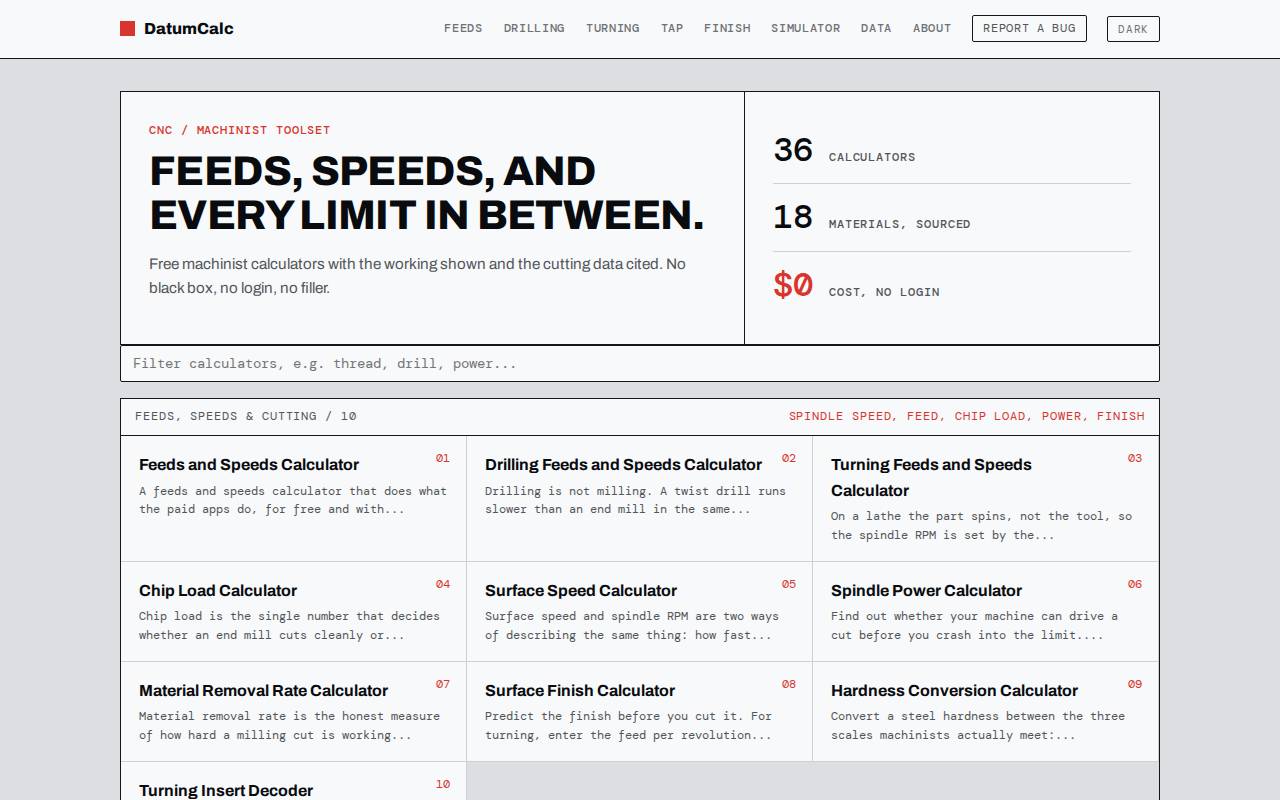Open the Hardness Conversion Calculator
Viewport: 1280px width, 800px height.
pos(986,712)
